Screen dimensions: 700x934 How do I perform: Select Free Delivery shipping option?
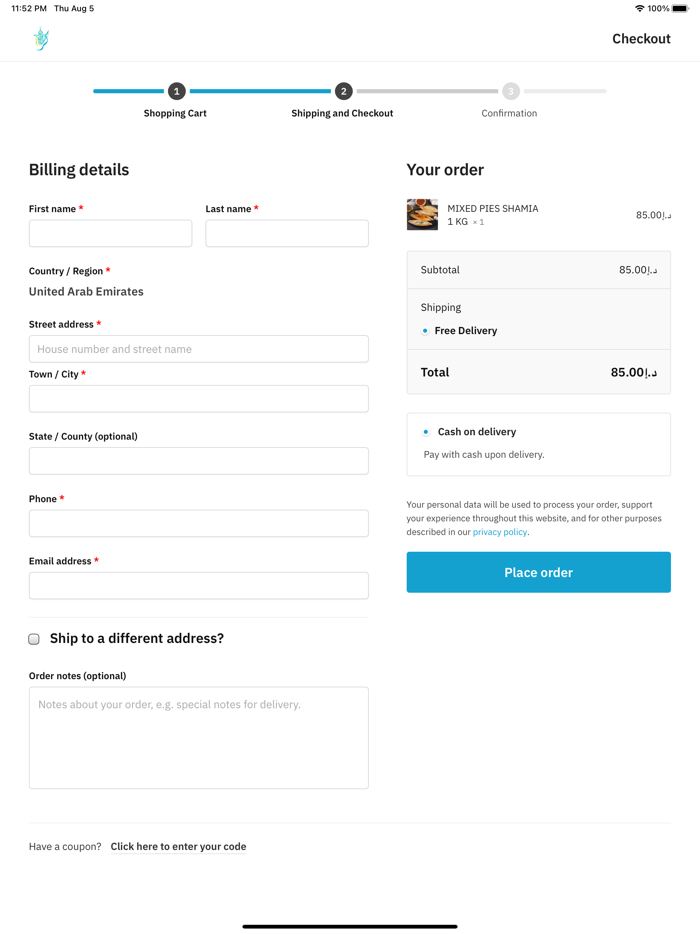point(425,331)
